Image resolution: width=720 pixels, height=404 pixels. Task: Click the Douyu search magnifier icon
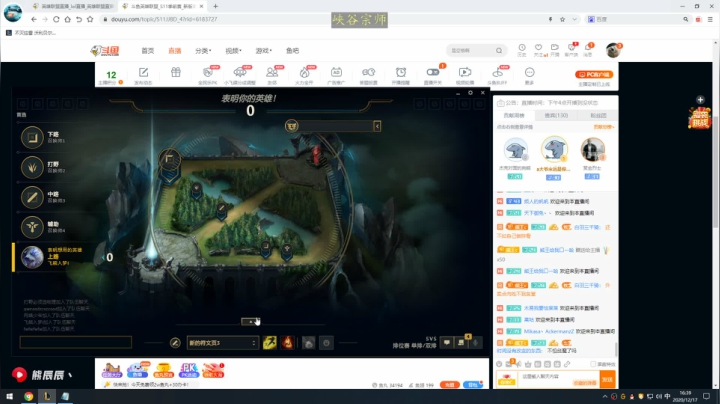499,50
